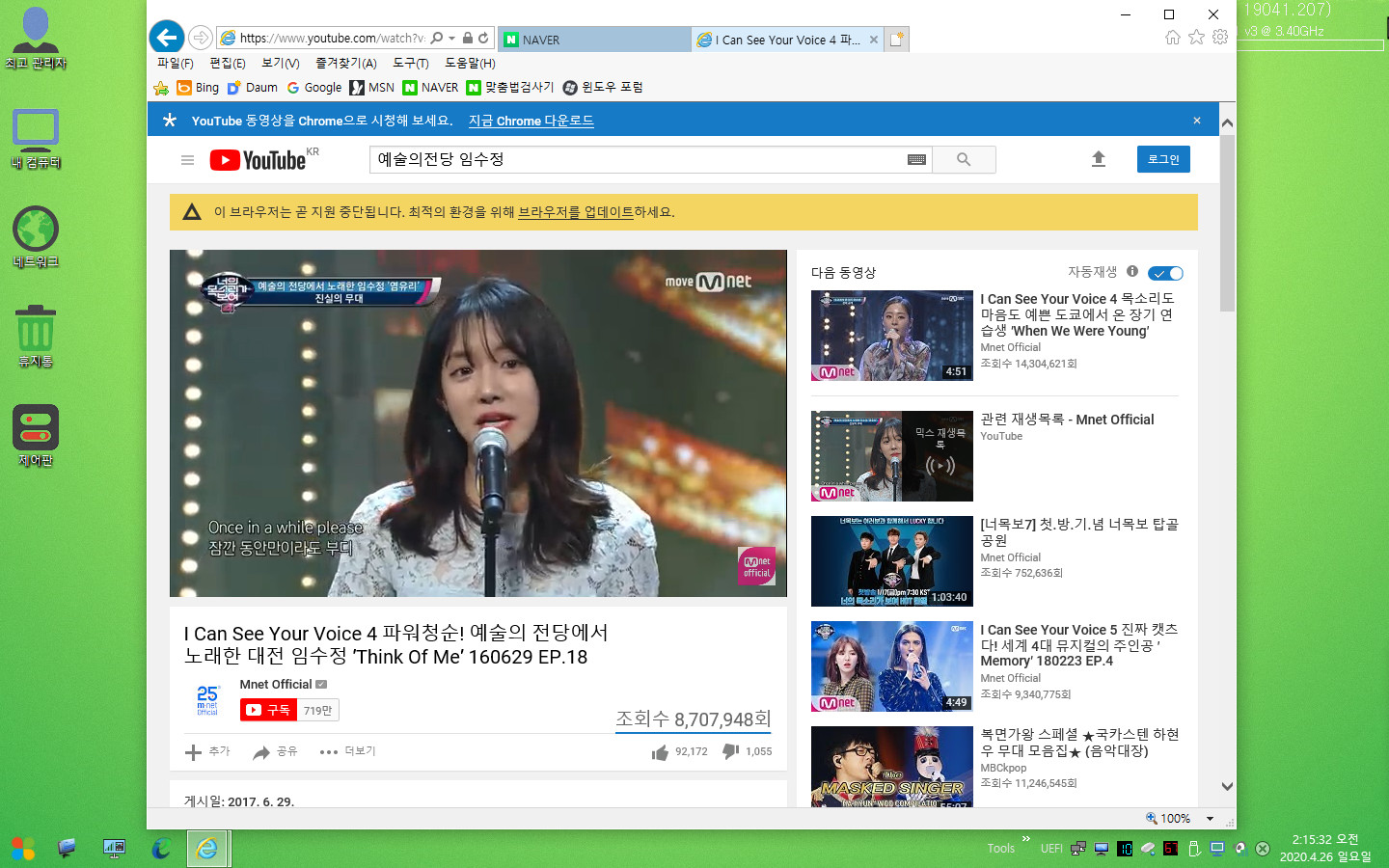Click the YouTube upload icon

pyautogui.click(x=1098, y=159)
